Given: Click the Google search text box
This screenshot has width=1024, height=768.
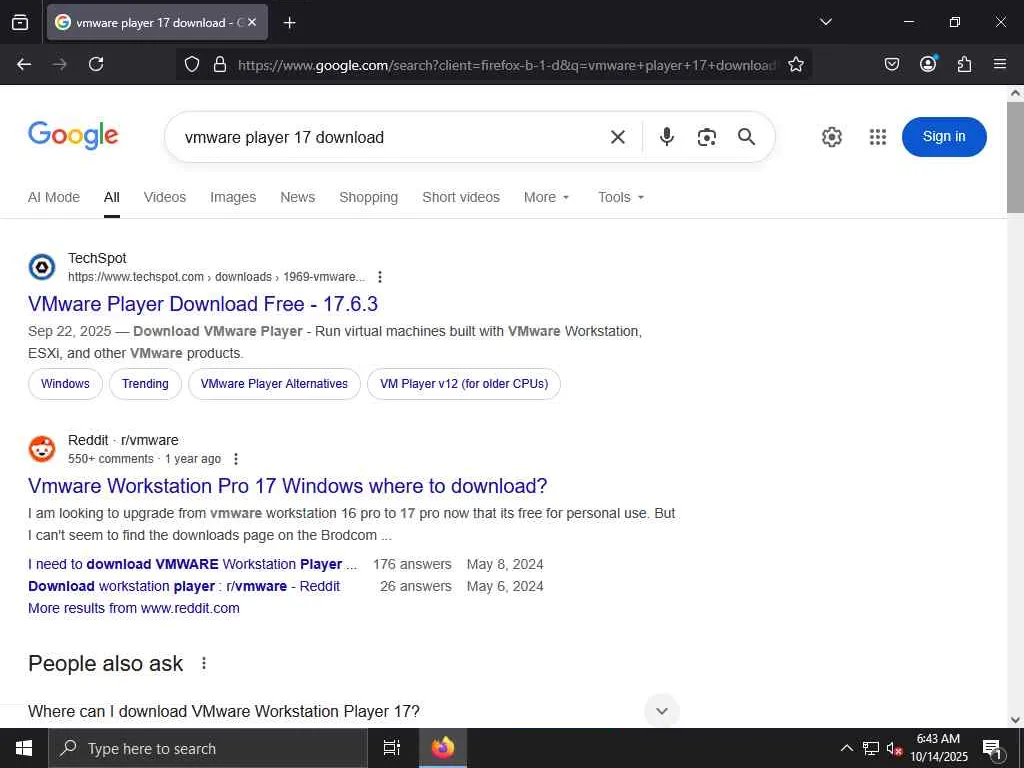Looking at the screenshot, I should (392, 137).
